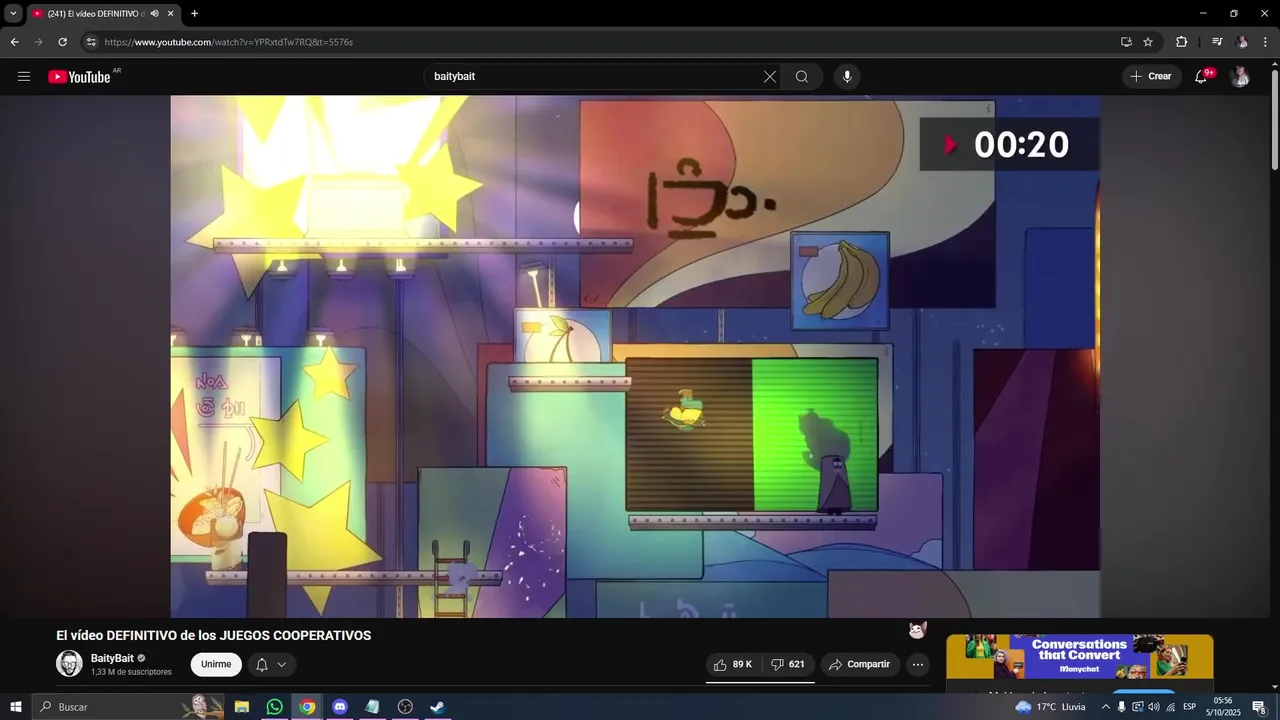Screen dimensions: 1280x720
Task: View site information icon in address bar
Action: [91, 42]
